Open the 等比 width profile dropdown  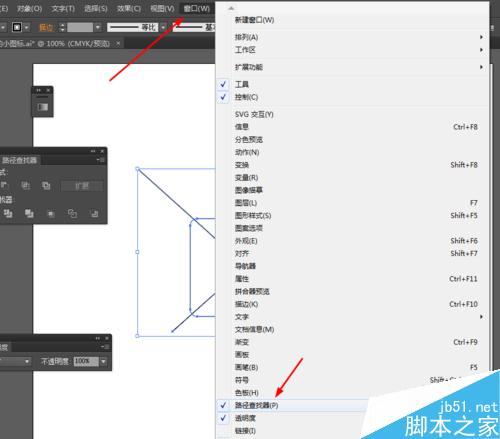click(x=163, y=27)
